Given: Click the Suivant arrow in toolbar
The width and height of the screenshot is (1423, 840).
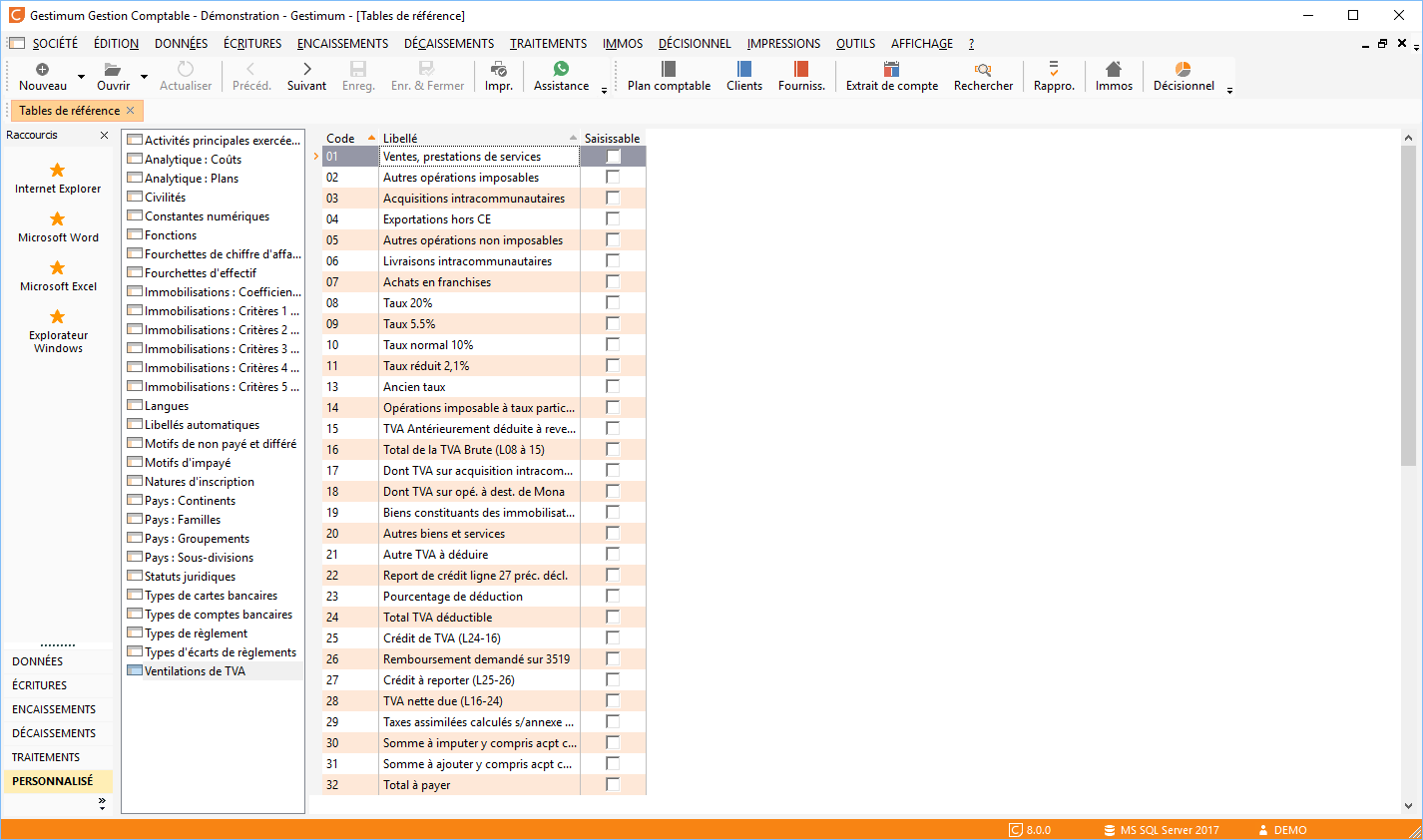Looking at the screenshot, I should pos(306,69).
